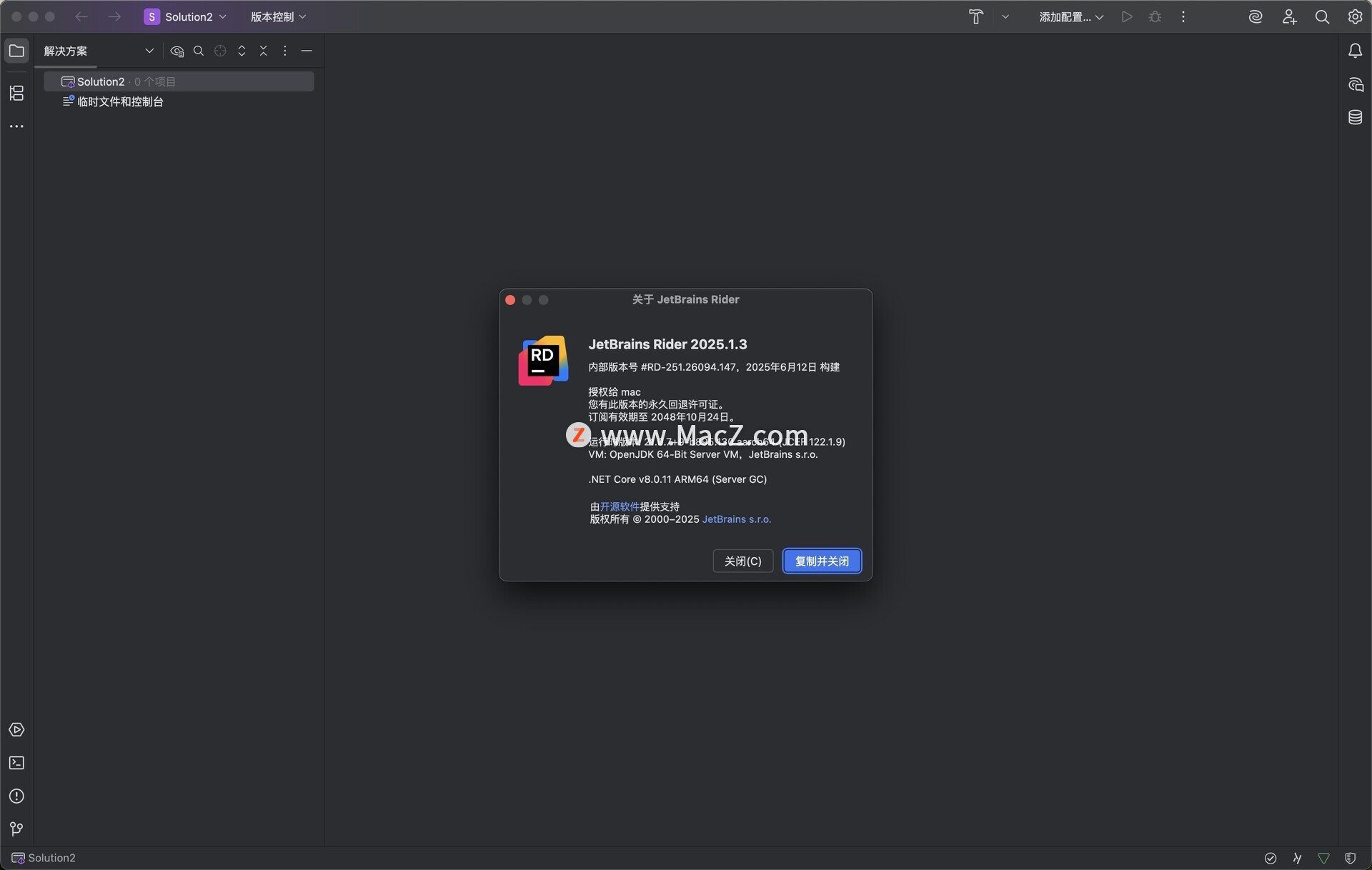Screen dimensions: 1372x870
Task: Click JetBrains Rider 2025.1.3 title text
Action: point(667,344)
